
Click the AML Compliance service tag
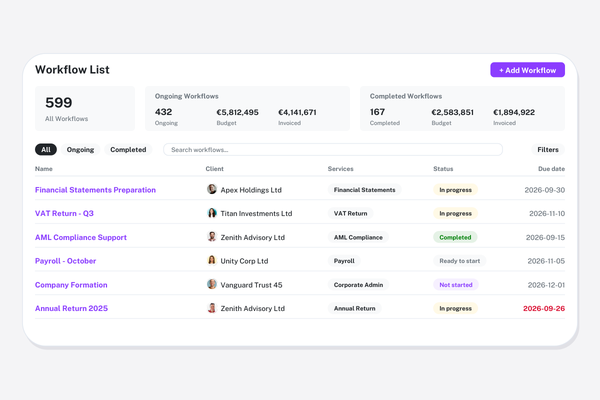coord(358,237)
